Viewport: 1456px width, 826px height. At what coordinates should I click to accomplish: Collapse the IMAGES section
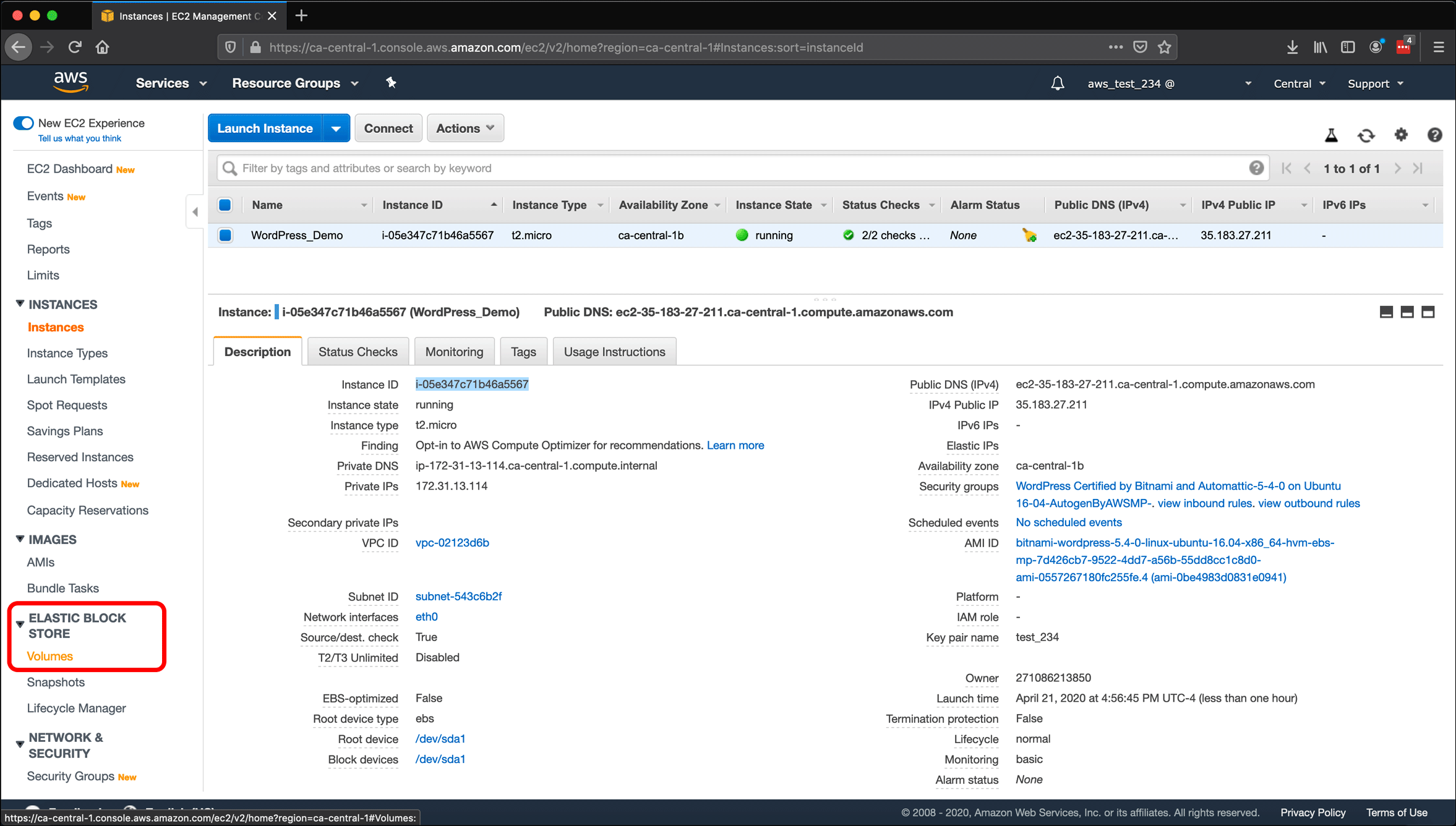pyautogui.click(x=20, y=539)
